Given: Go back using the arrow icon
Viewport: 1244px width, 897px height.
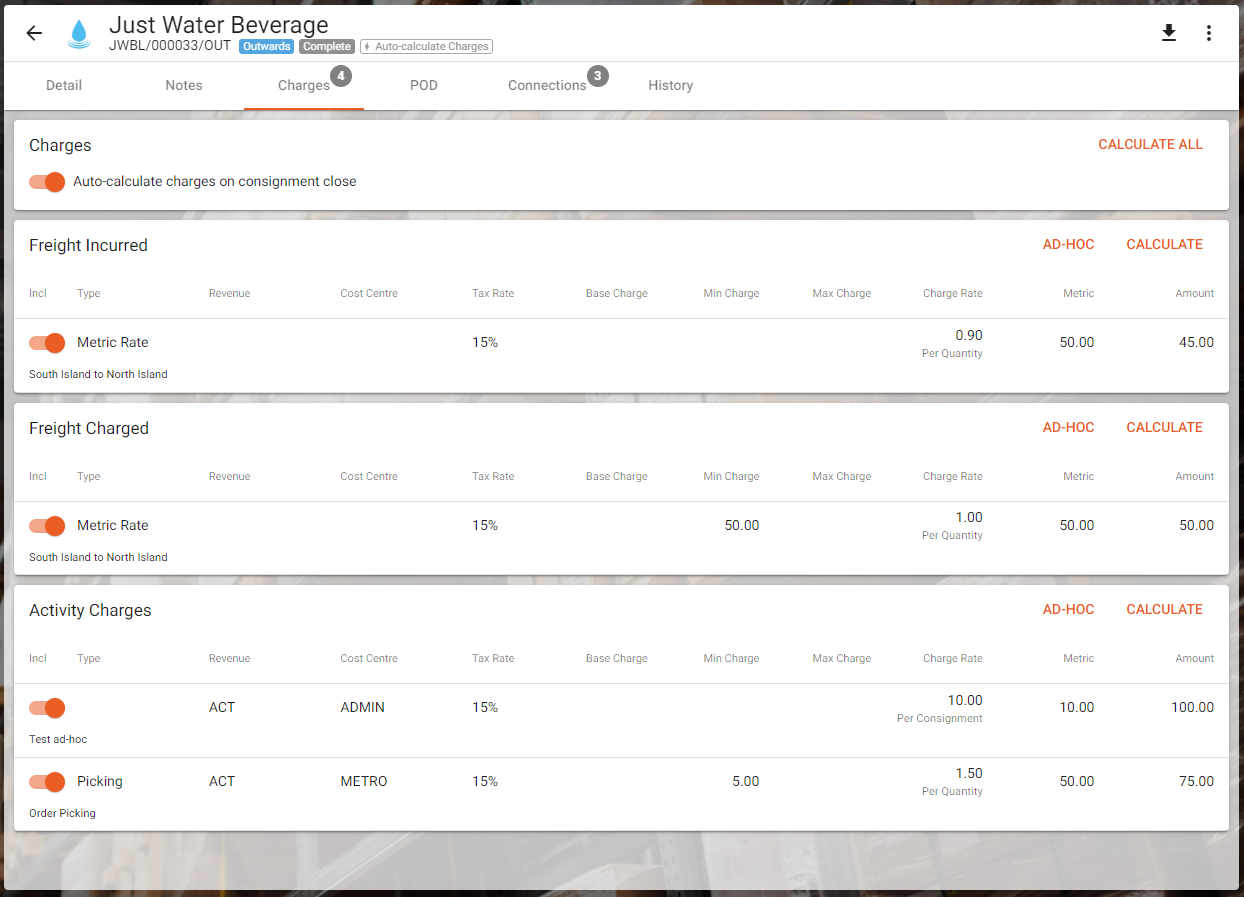Looking at the screenshot, I should pyautogui.click(x=34, y=33).
